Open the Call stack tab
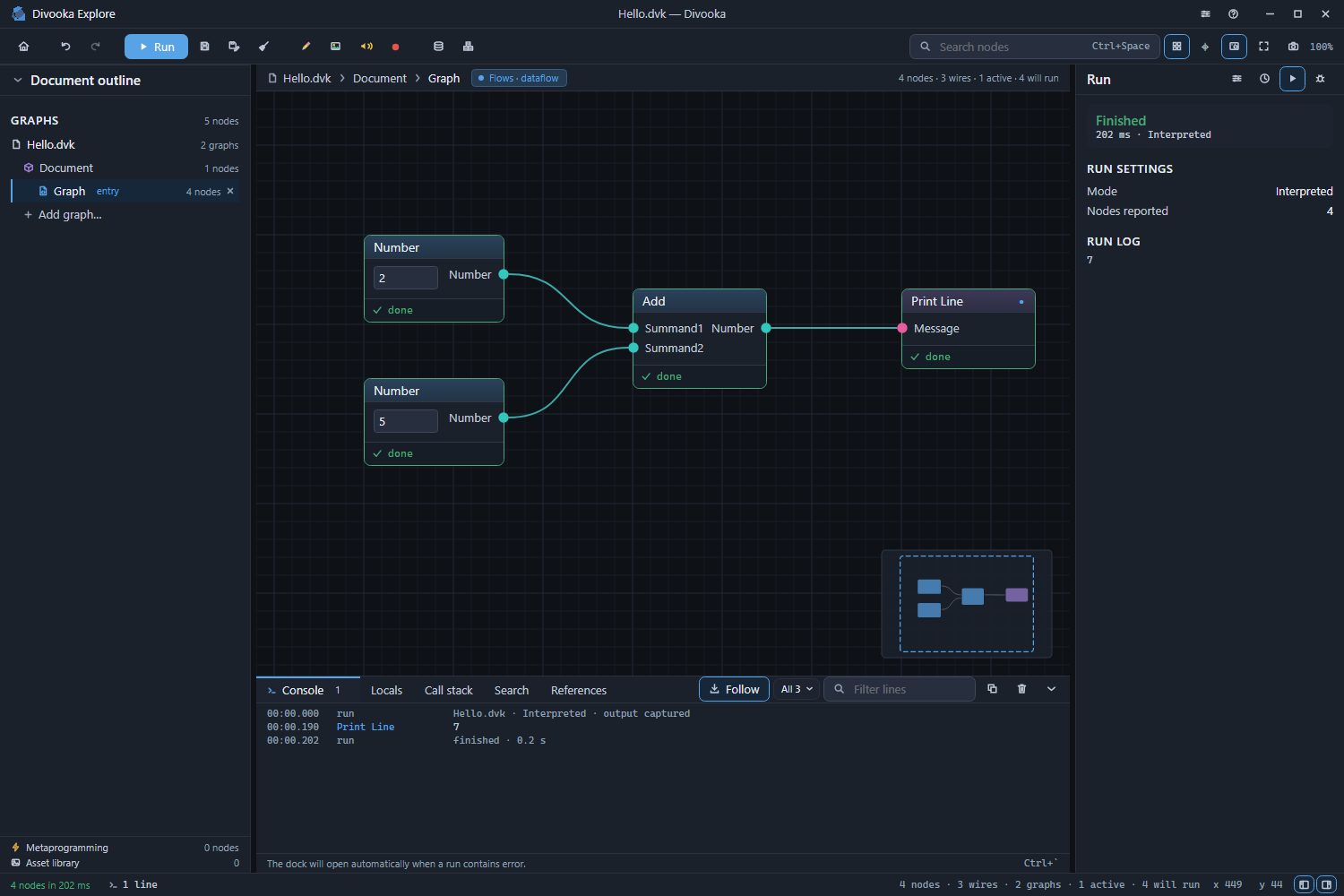Image resolution: width=1344 pixels, height=896 pixels. click(x=448, y=690)
